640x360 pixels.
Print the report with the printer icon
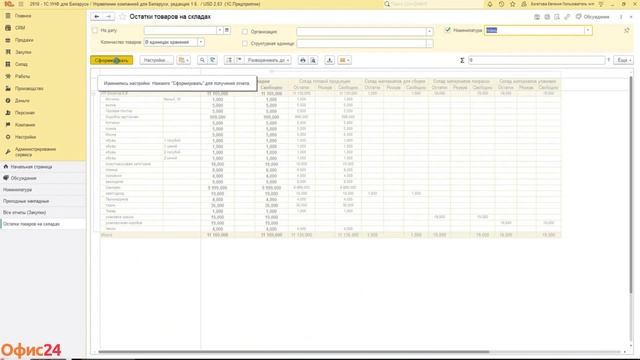click(303, 60)
